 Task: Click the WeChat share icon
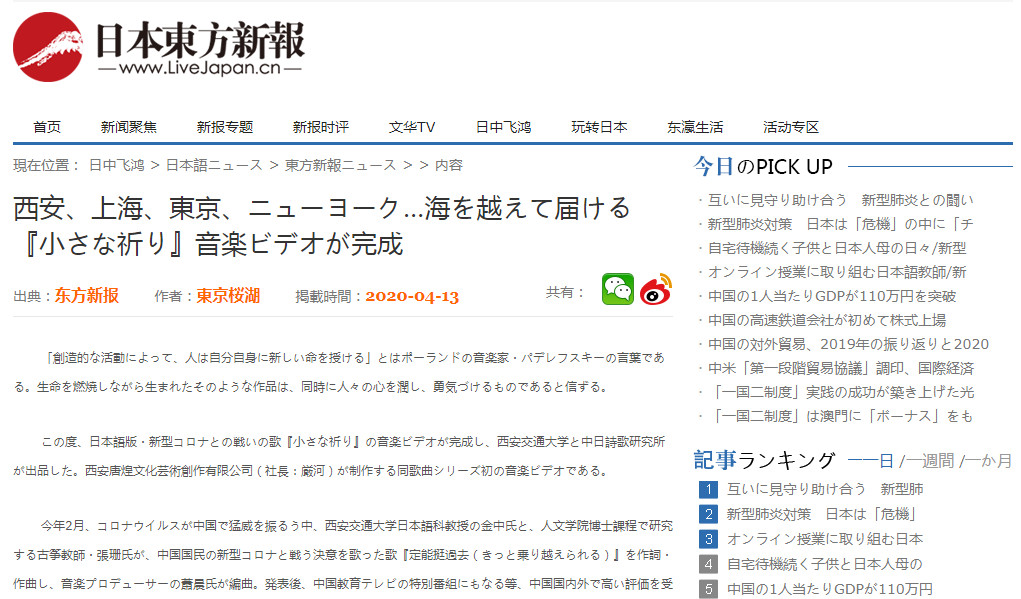617,290
